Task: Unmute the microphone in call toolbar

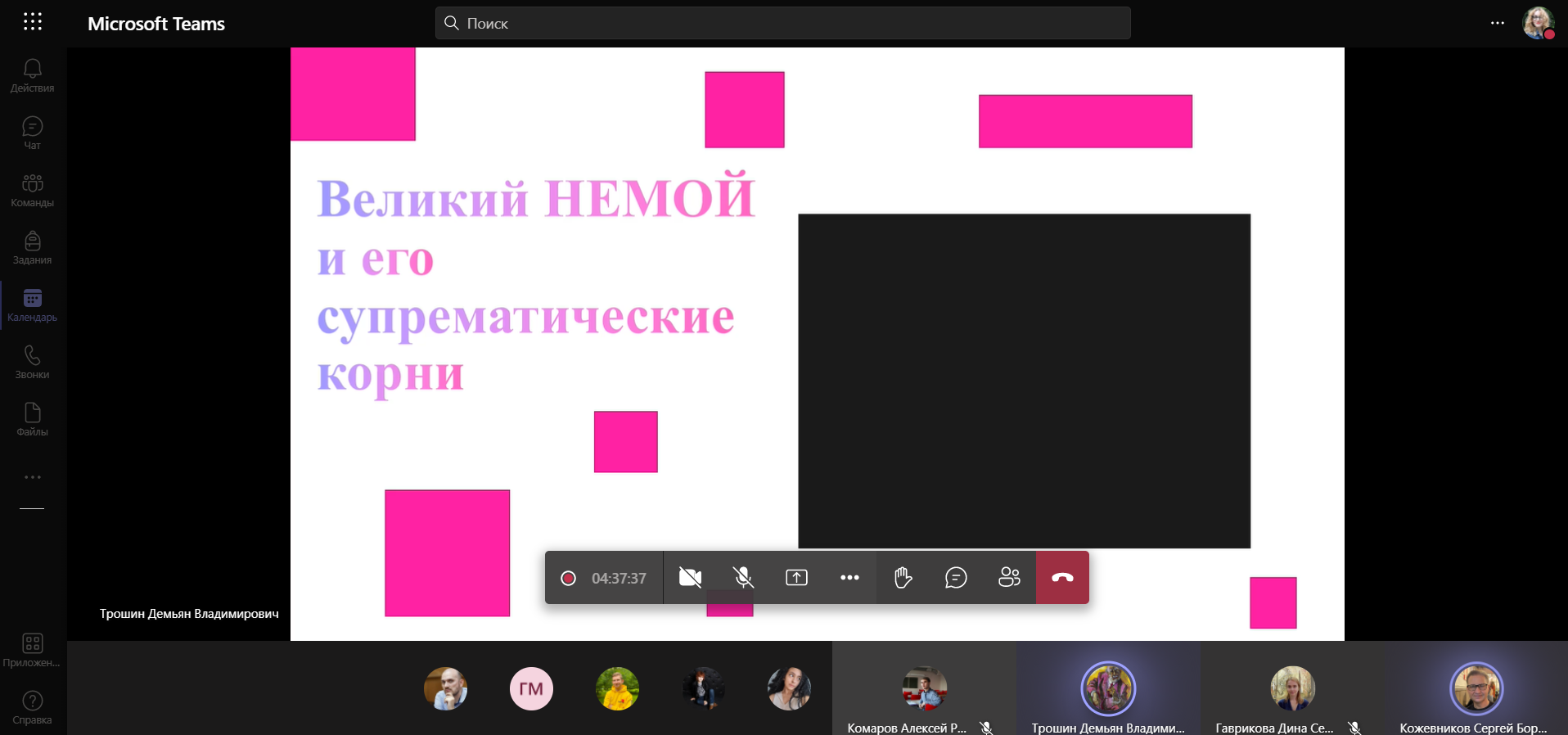Action: (743, 578)
